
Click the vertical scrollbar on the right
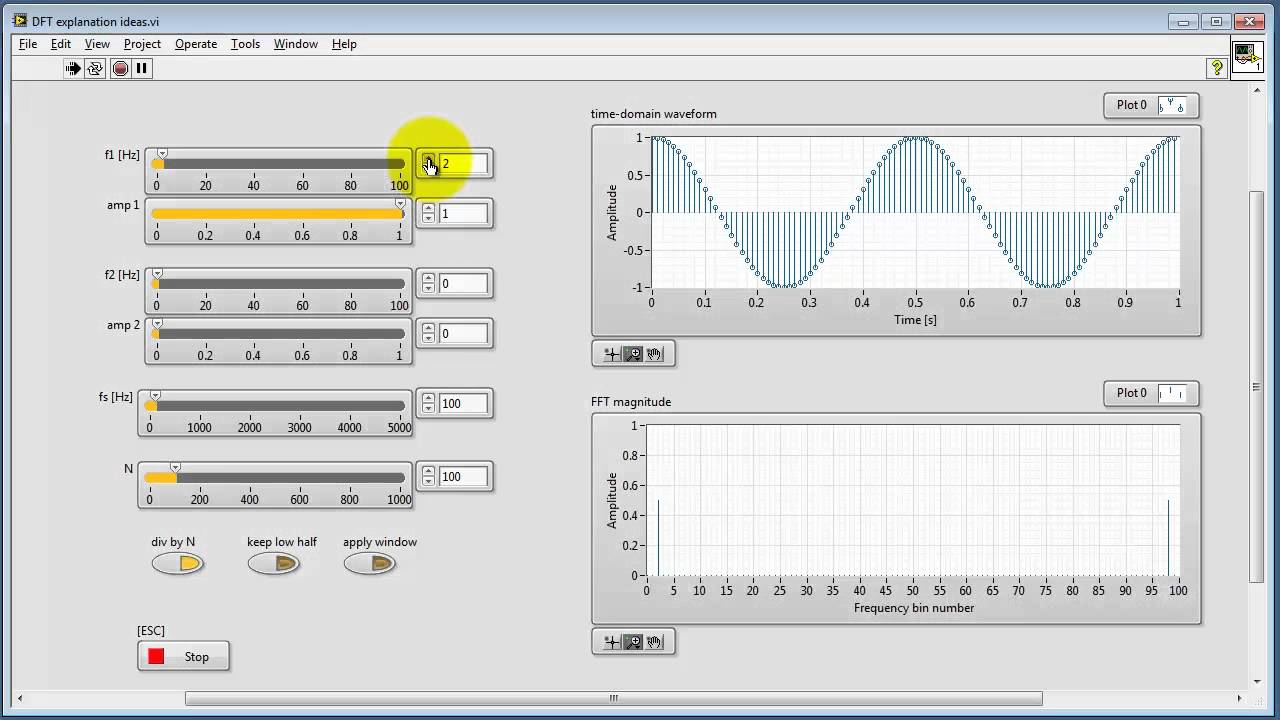(x=1257, y=386)
